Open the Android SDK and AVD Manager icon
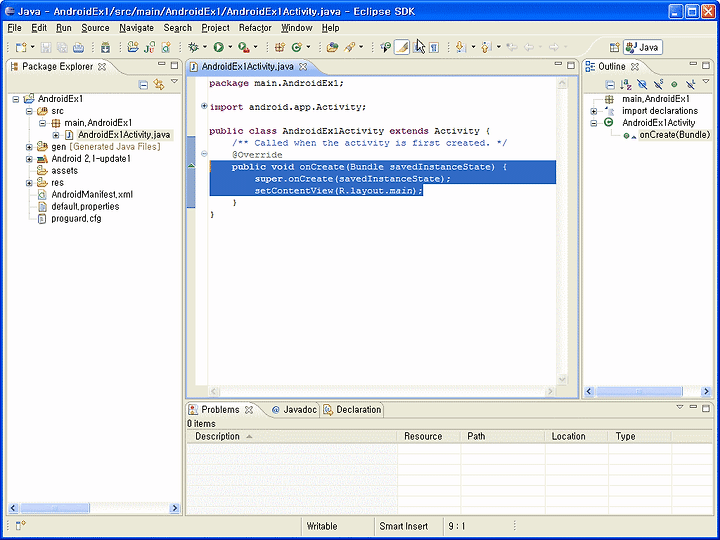 click(106, 47)
